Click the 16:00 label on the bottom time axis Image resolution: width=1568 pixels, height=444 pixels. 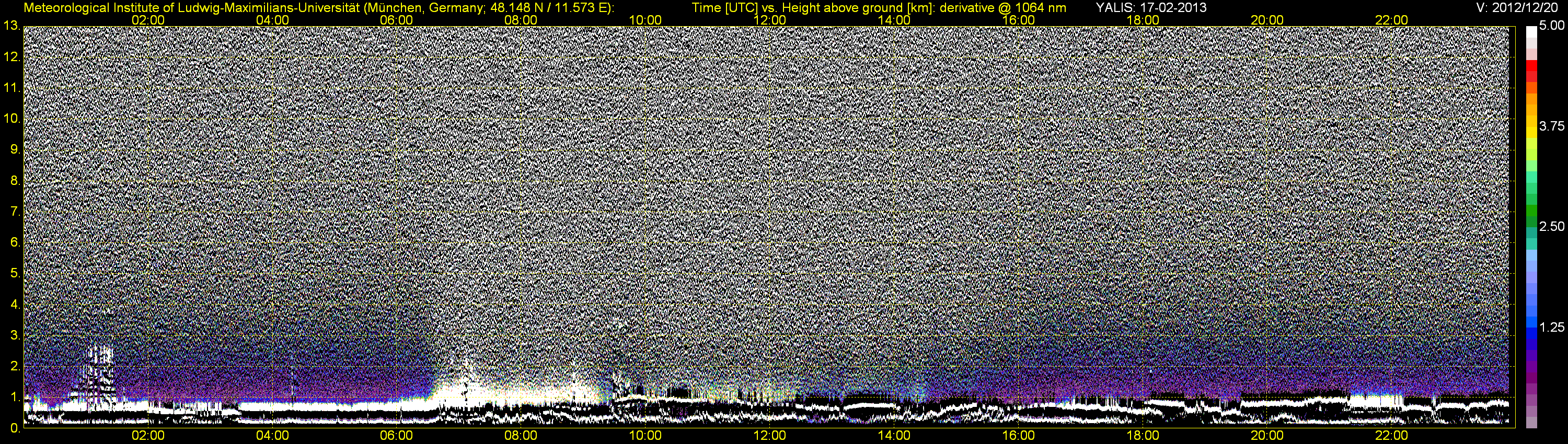[x=1018, y=436]
